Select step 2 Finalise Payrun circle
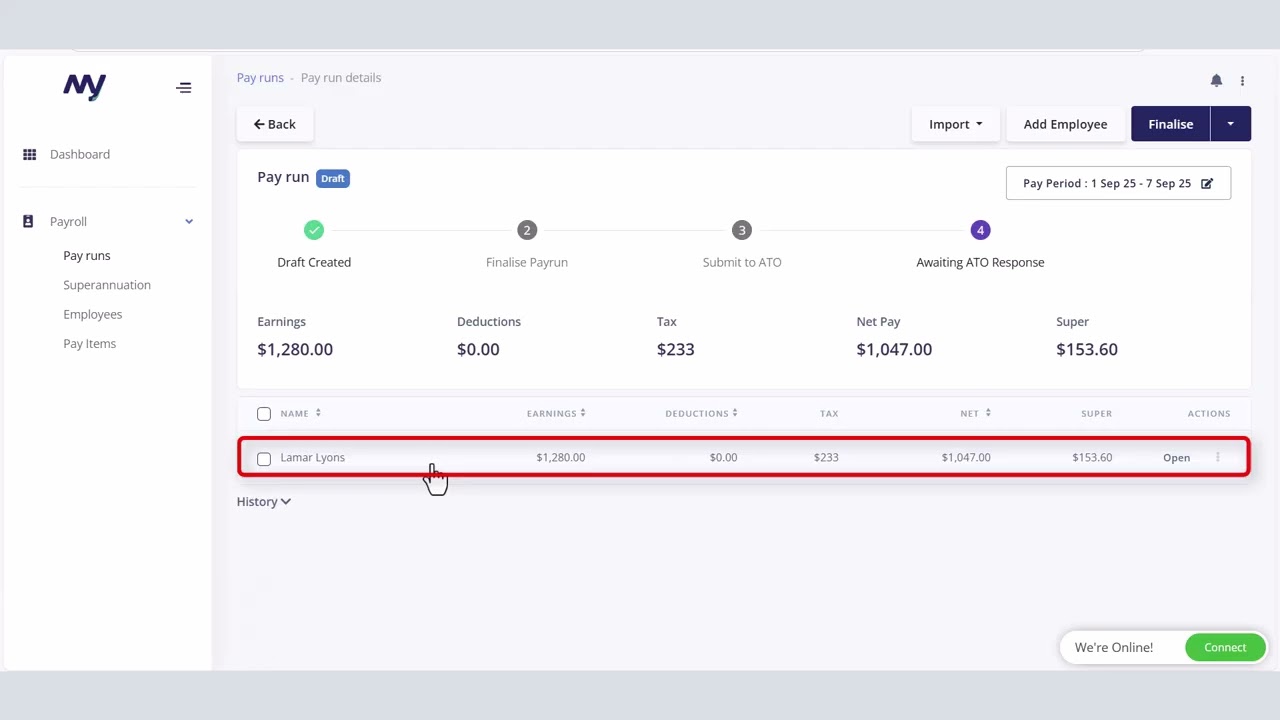 click(527, 230)
